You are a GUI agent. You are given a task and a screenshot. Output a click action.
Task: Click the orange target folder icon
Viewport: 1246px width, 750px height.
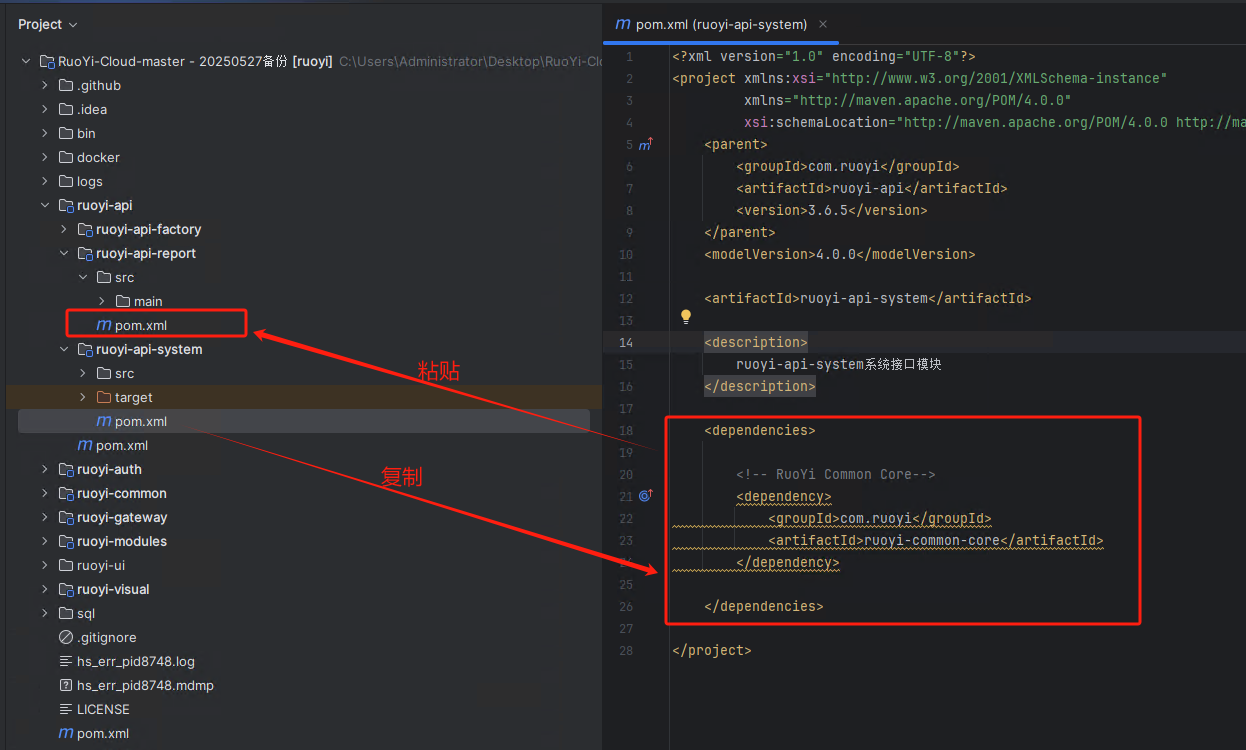(x=104, y=397)
